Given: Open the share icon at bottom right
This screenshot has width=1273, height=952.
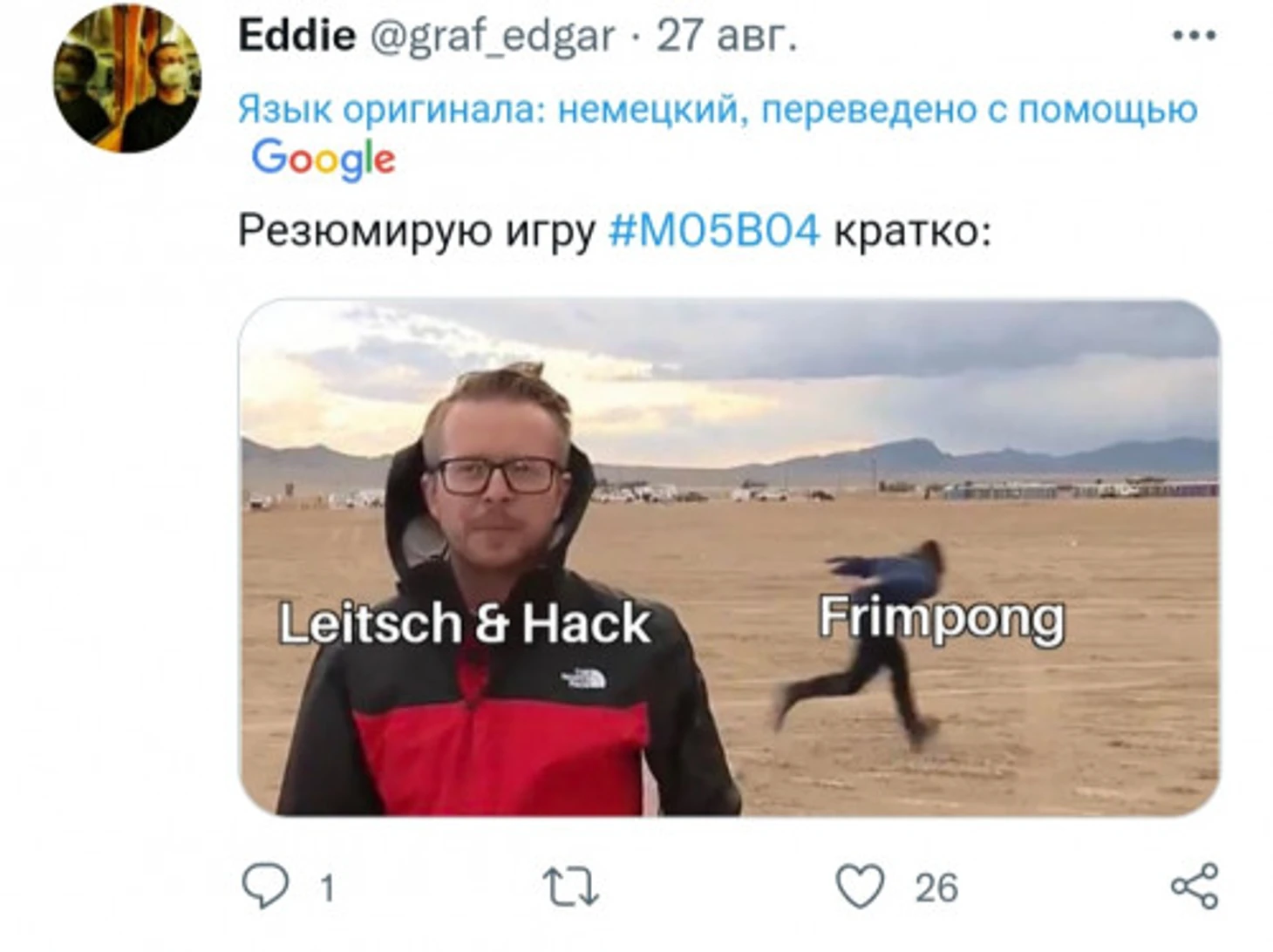Looking at the screenshot, I should click(x=1194, y=886).
